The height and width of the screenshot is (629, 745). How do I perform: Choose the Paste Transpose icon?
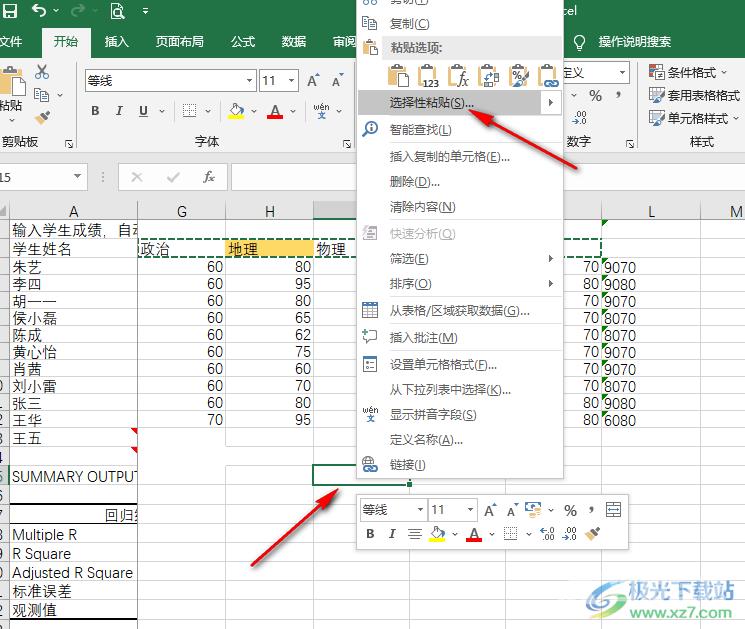click(488, 76)
